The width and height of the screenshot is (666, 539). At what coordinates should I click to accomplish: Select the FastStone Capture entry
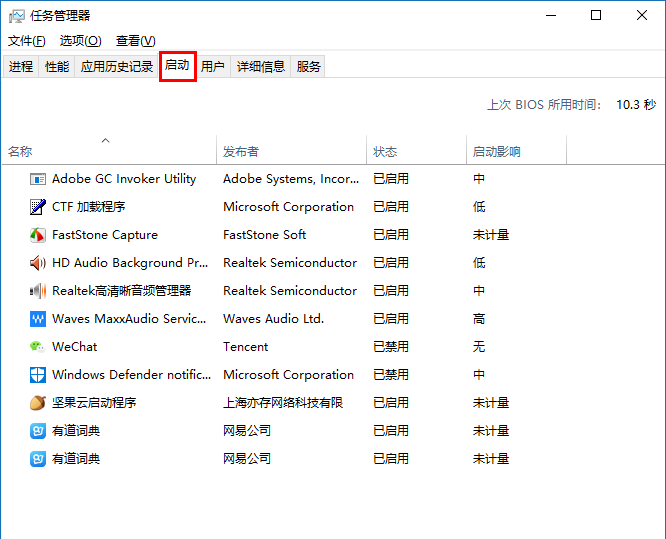(x=105, y=235)
